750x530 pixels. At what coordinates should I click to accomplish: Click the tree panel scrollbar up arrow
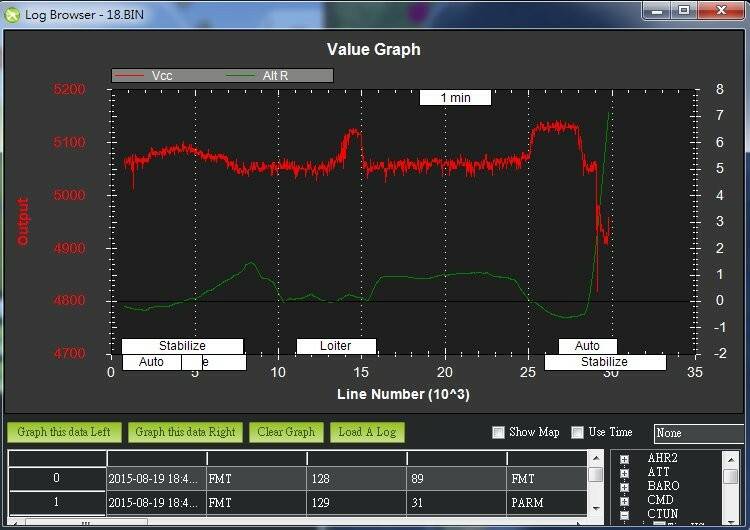(x=731, y=460)
